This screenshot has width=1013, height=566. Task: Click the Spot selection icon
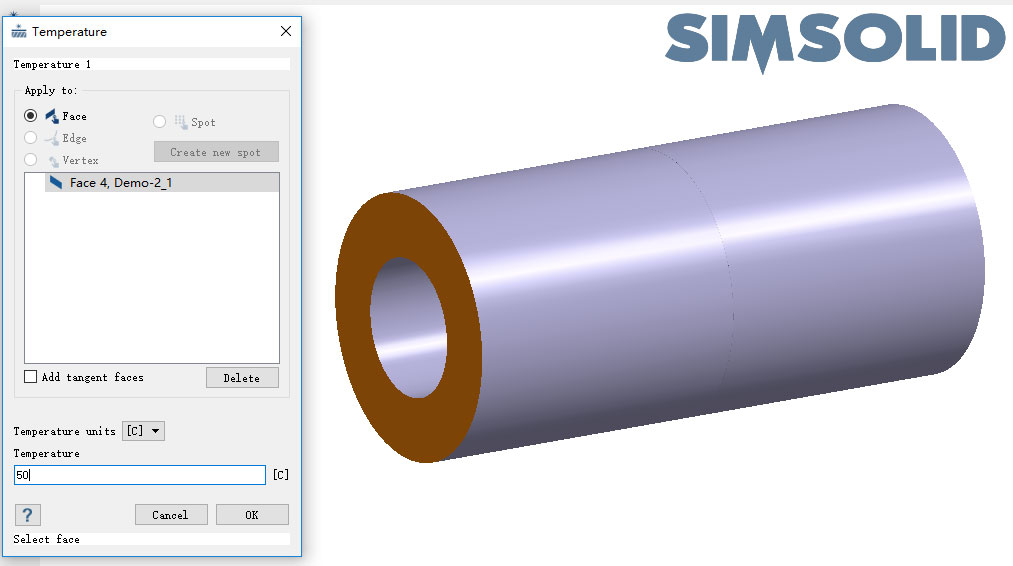coord(180,122)
